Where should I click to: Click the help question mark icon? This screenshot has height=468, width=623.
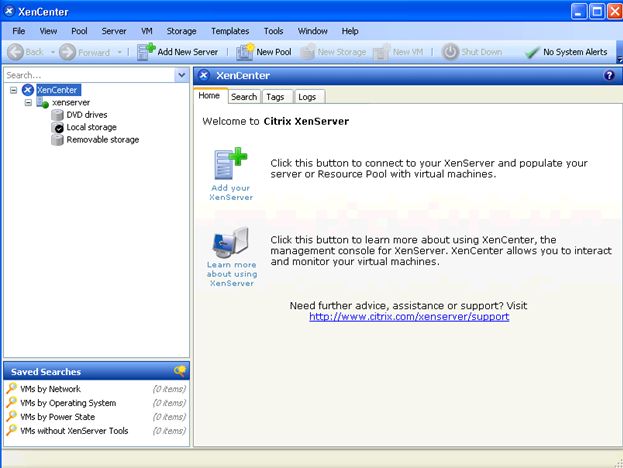coord(609,75)
